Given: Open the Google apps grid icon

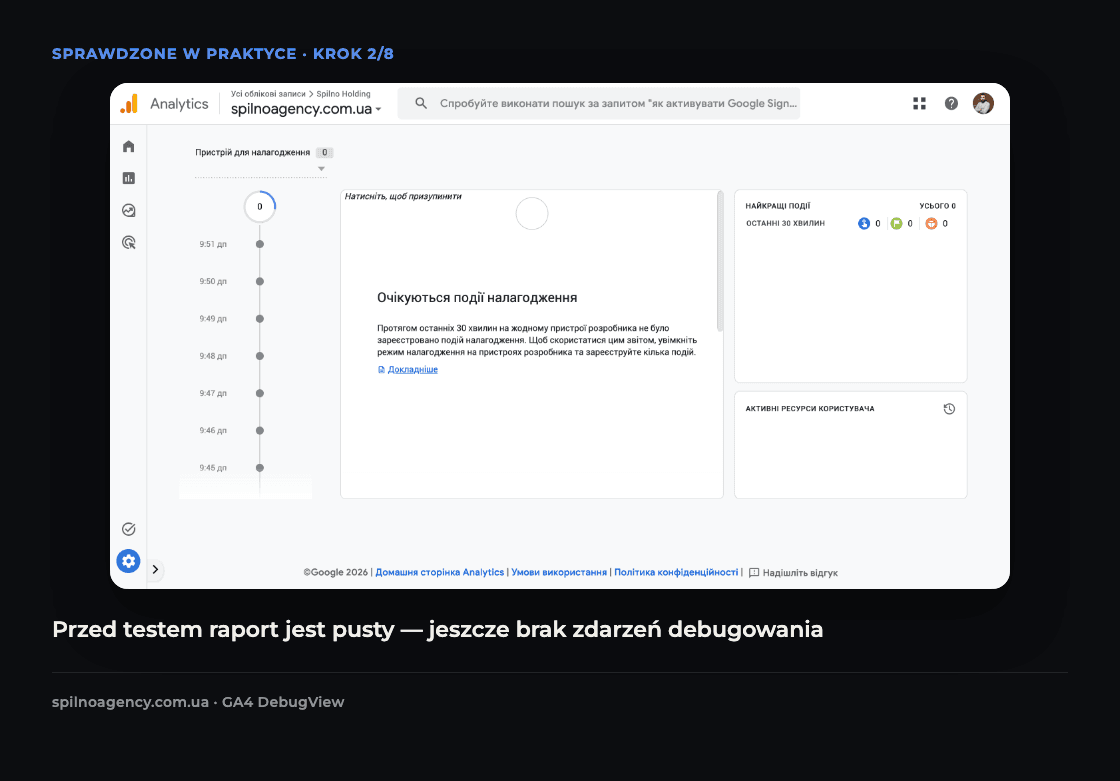Looking at the screenshot, I should (x=919, y=104).
